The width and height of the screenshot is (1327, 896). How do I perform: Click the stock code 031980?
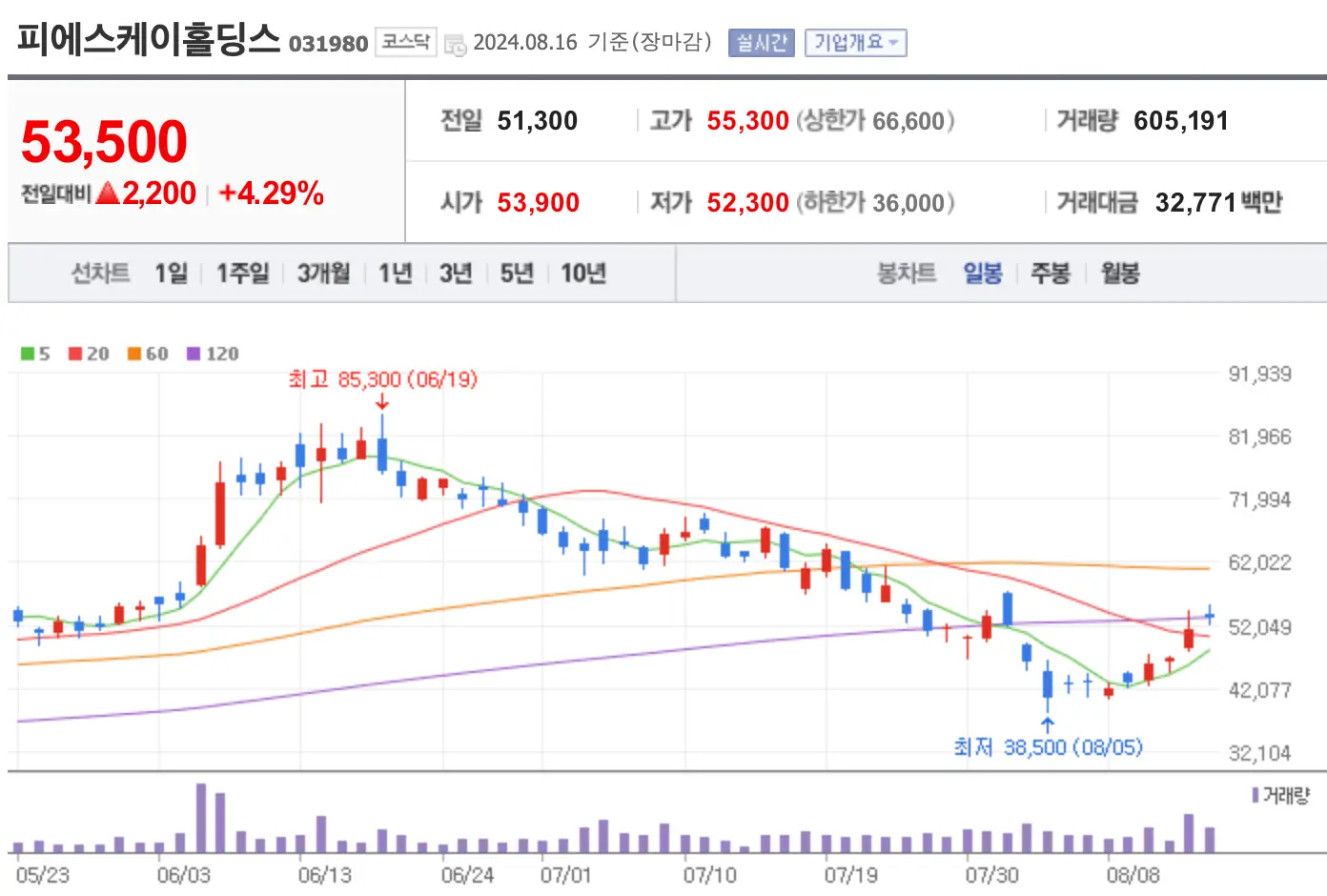328,44
